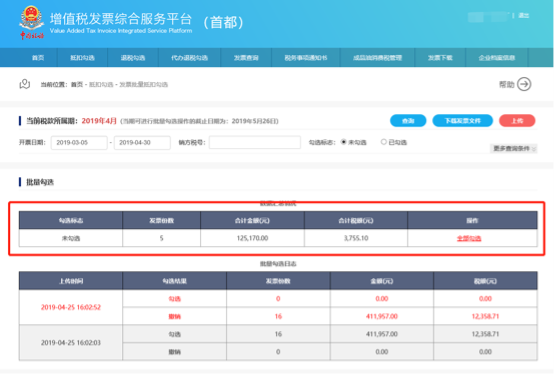Select the 已勾选 radio button
Screen dimensions: 554x374
click(383, 142)
